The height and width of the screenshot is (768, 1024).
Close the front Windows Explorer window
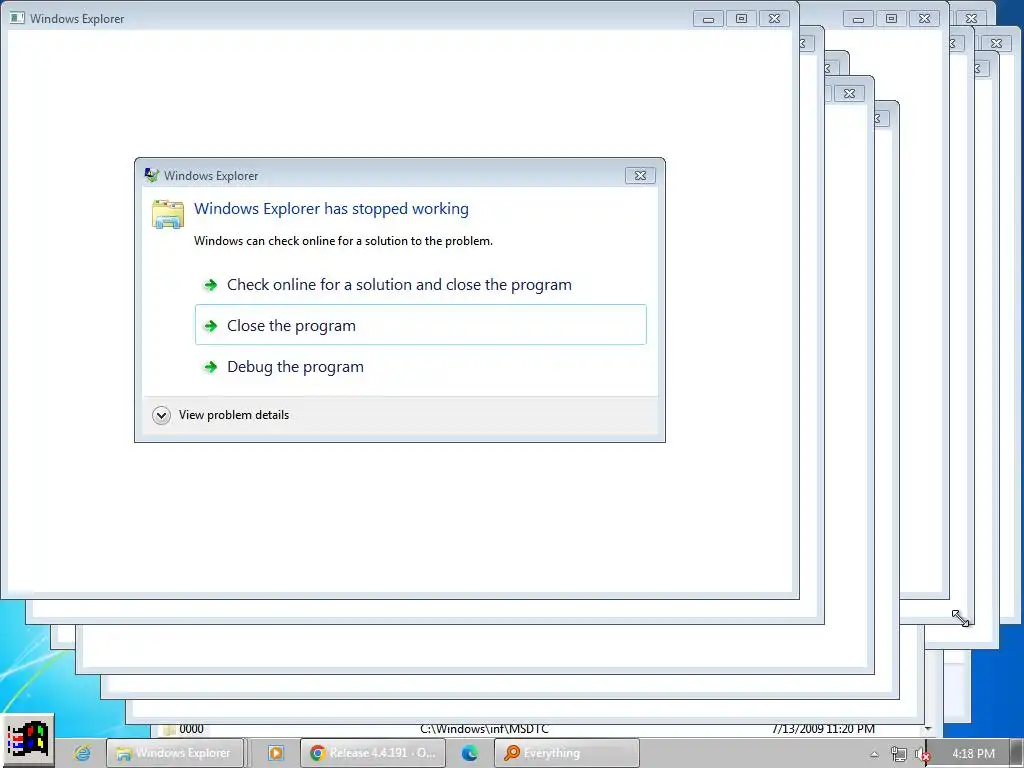point(775,19)
